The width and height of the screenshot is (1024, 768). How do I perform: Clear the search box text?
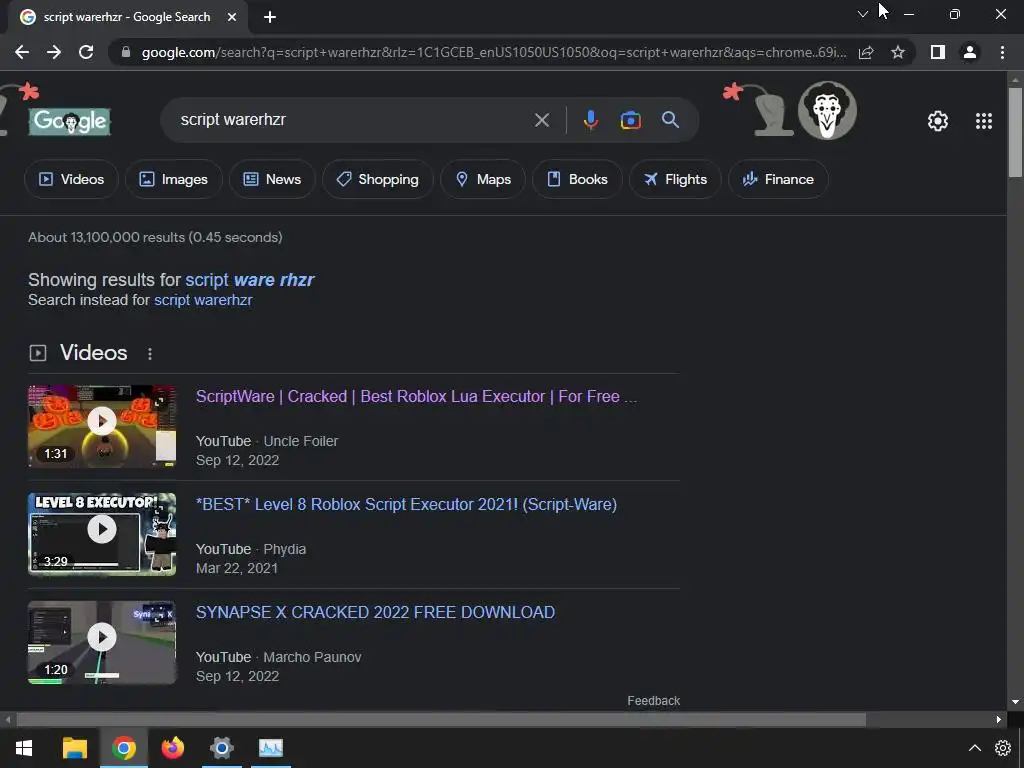pos(541,120)
